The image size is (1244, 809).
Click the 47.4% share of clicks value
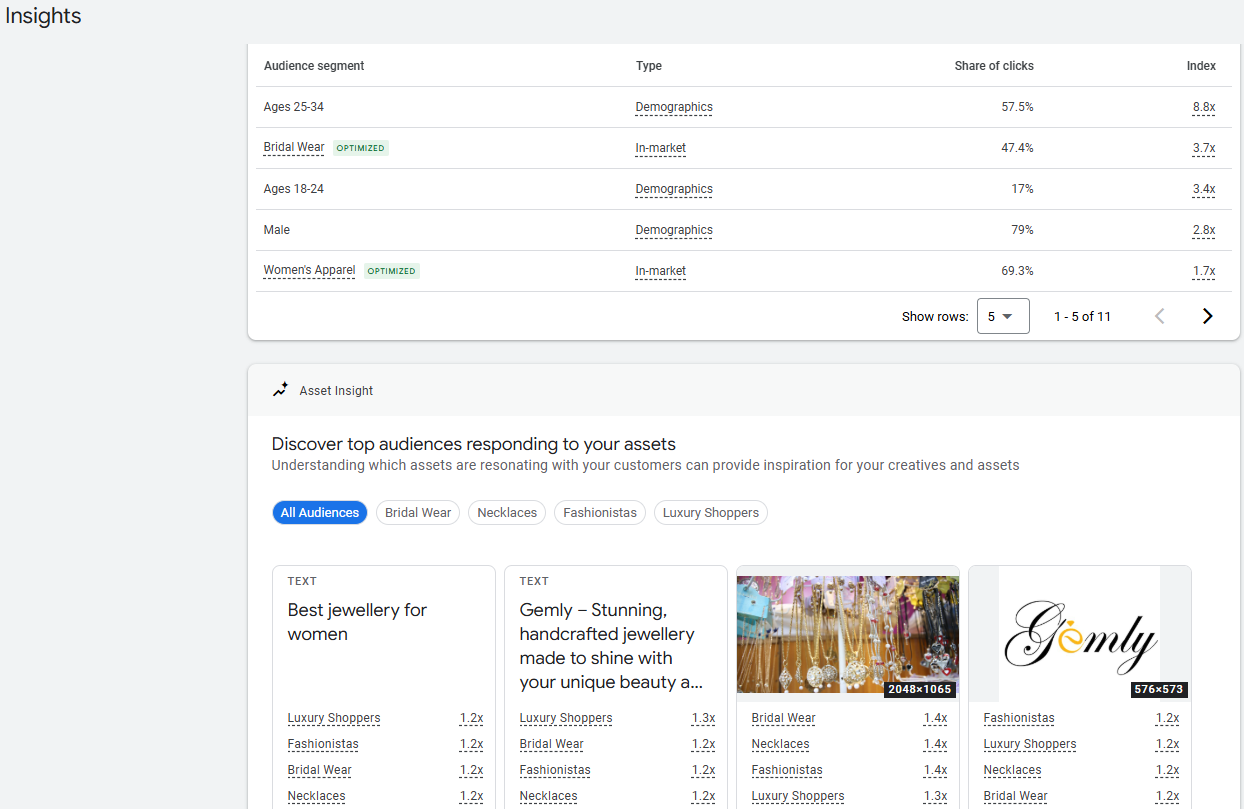[x=1018, y=148]
